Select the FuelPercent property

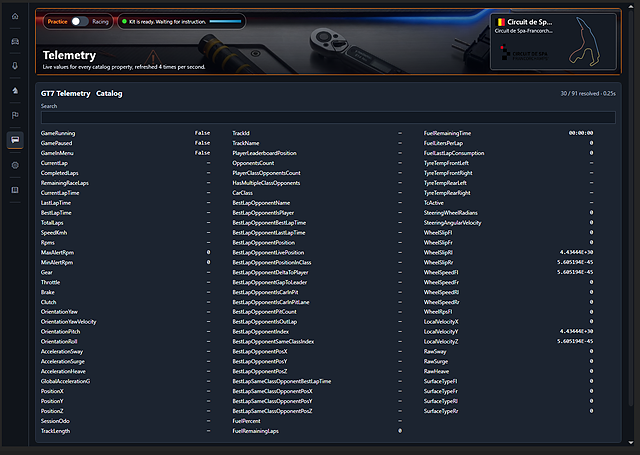coord(246,421)
